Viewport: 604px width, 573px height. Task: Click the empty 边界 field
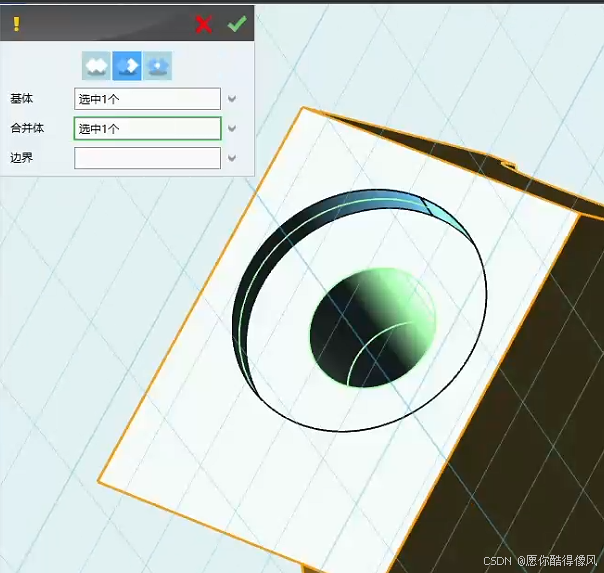click(148, 158)
